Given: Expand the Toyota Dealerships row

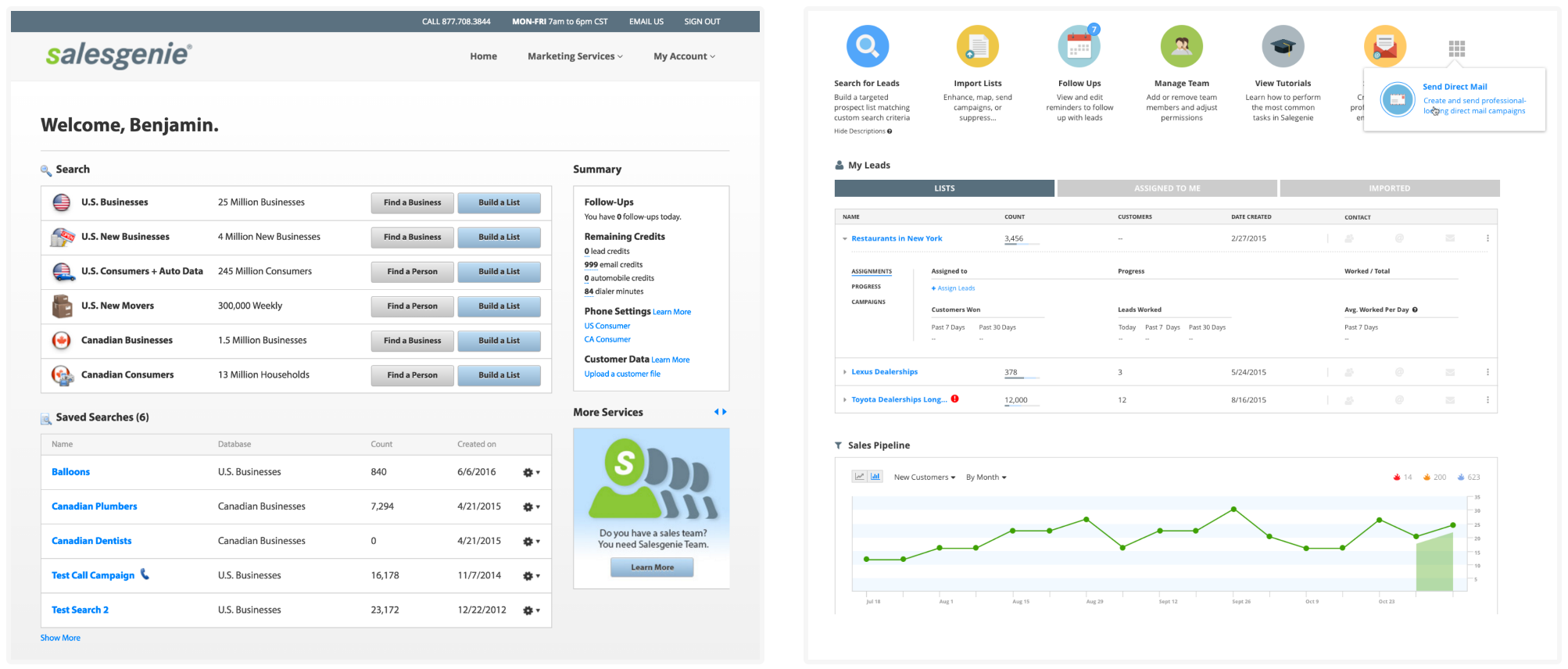Looking at the screenshot, I should [x=844, y=399].
